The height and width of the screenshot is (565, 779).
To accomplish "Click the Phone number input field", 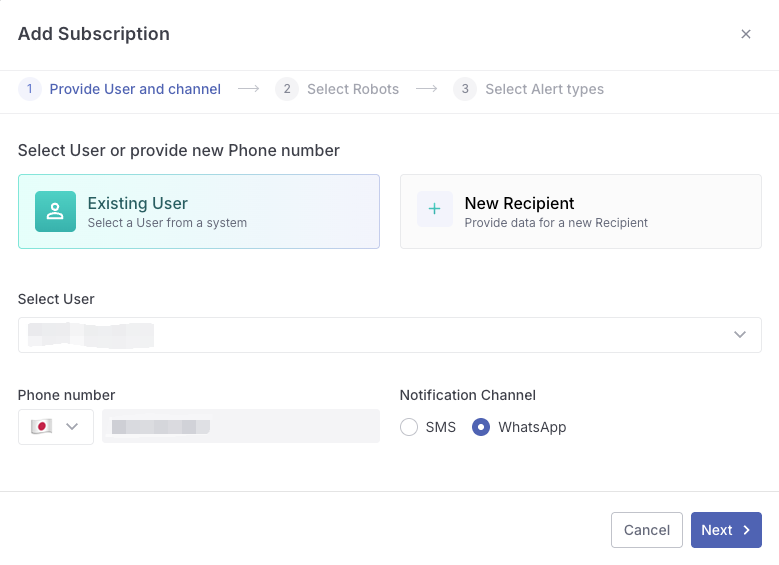I will (240, 427).
